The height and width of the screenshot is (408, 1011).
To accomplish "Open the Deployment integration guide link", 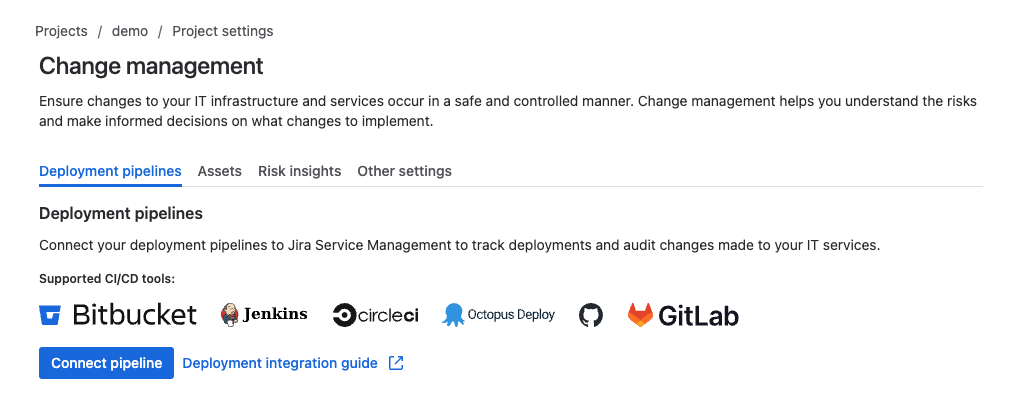I will click(280, 363).
